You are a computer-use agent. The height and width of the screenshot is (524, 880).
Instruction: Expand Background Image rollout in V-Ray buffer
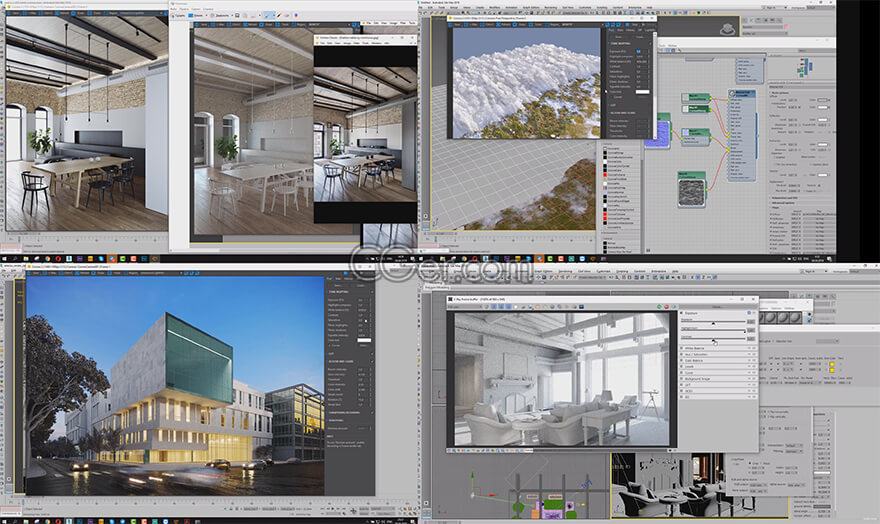pyautogui.click(x=718, y=379)
